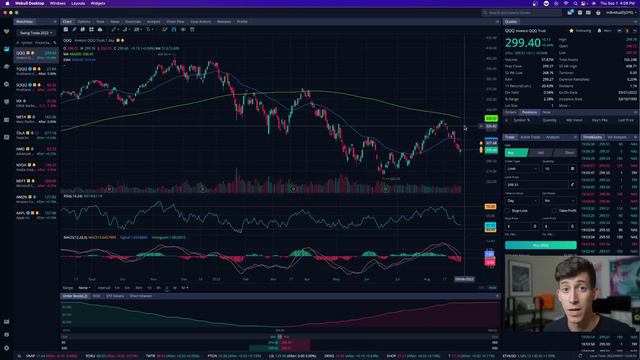
Task: Open the text tool dropdown in chart toolbar
Action: pyautogui.click(x=149, y=29)
